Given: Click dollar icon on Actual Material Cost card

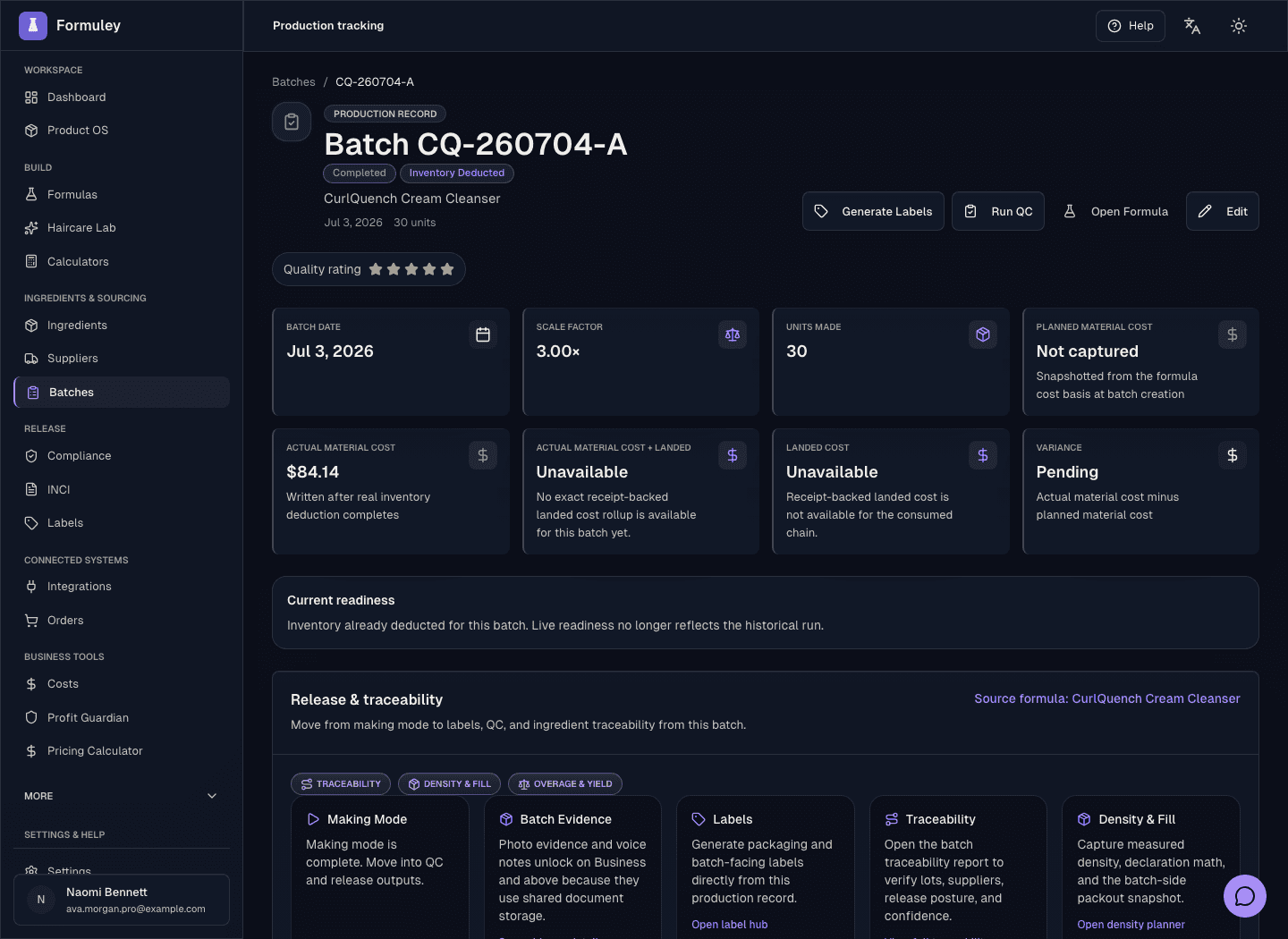Looking at the screenshot, I should click(x=483, y=455).
